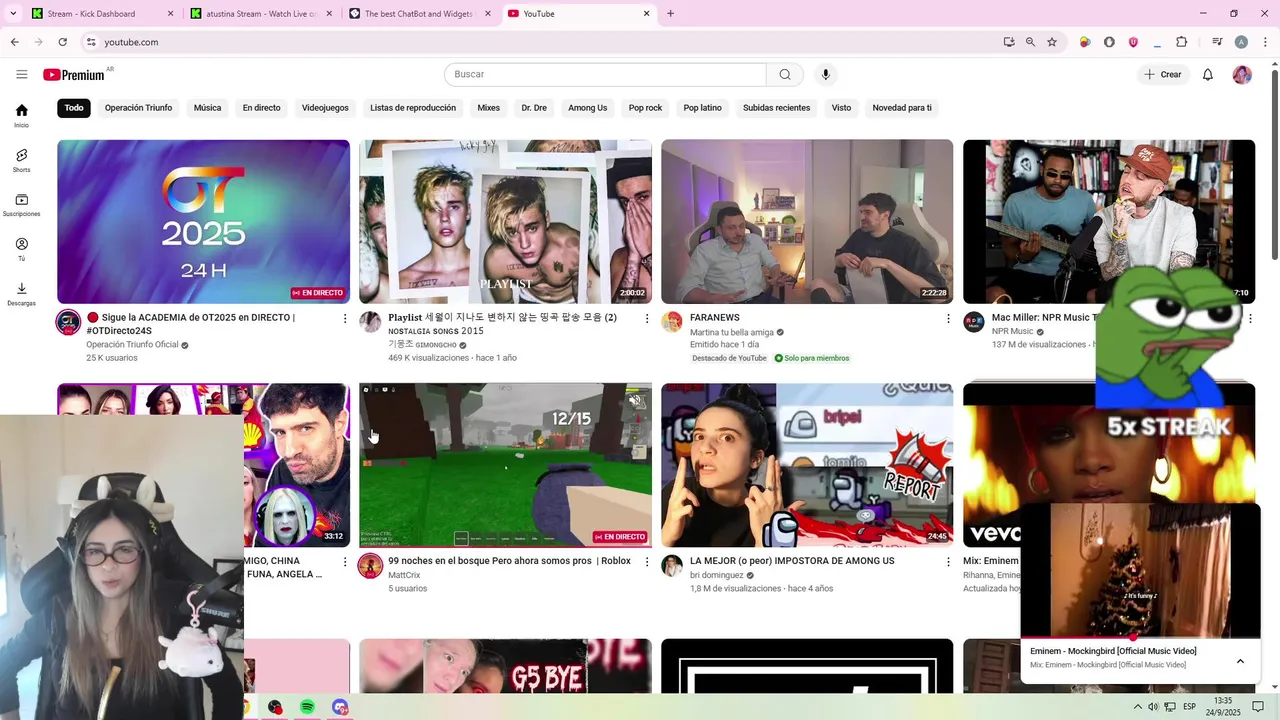The height and width of the screenshot is (720, 1280).
Task: Start voice search with microphone icon
Action: 825,74
